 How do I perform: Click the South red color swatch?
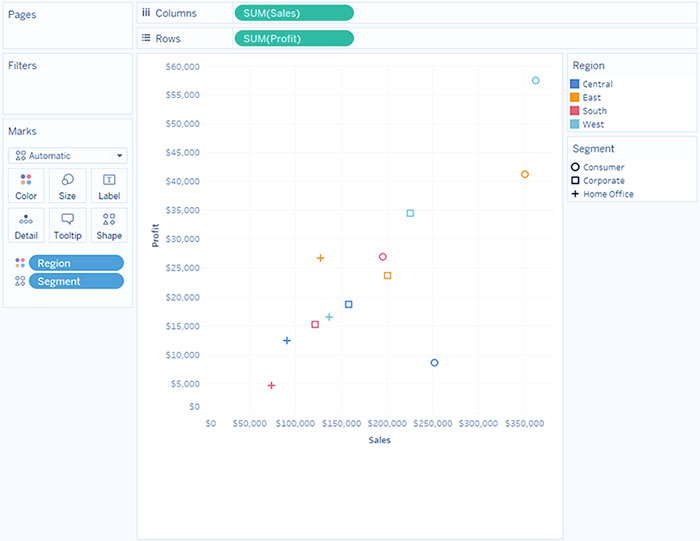coord(575,111)
